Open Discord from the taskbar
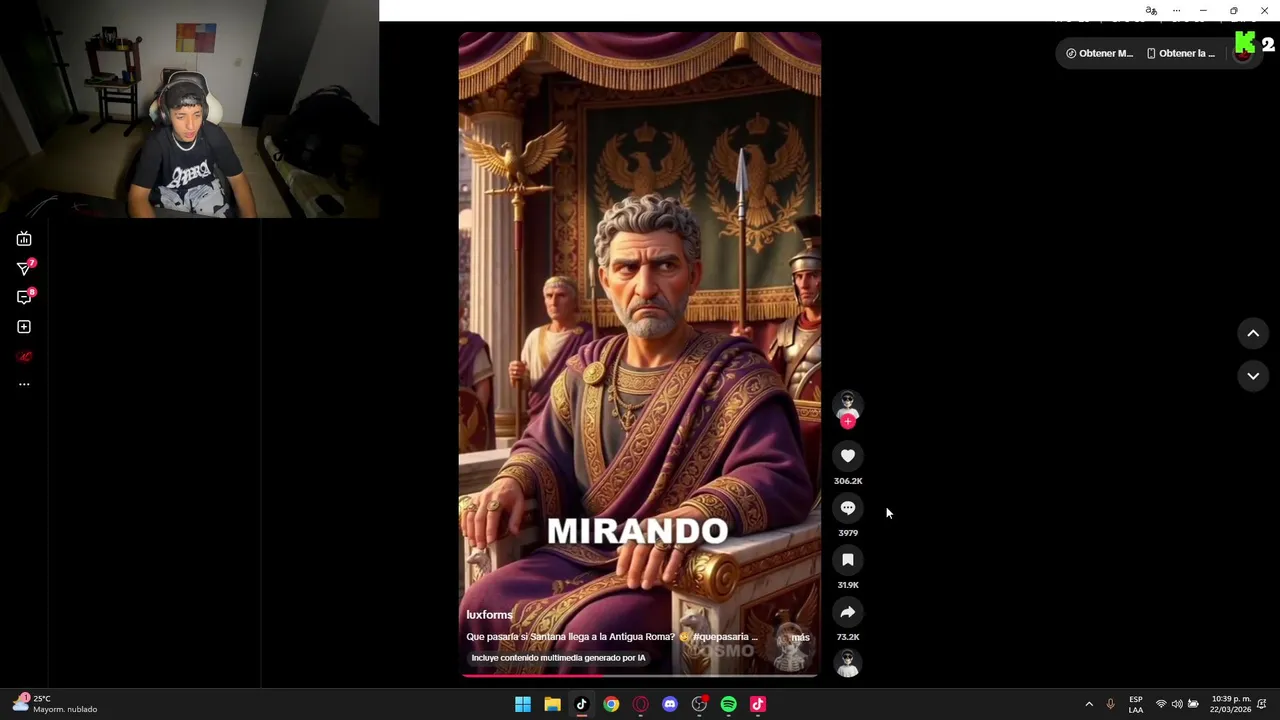1280x720 pixels. click(x=670, y=704)
